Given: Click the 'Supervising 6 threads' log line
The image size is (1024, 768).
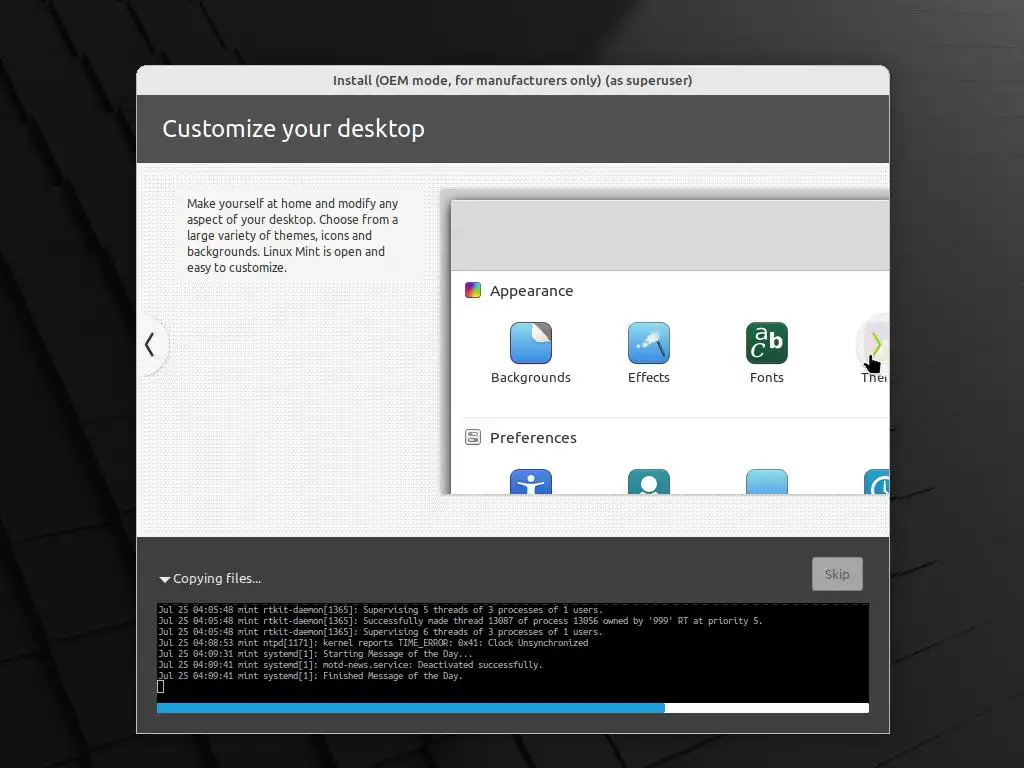Looking at the screenshot, I should 380,632.
